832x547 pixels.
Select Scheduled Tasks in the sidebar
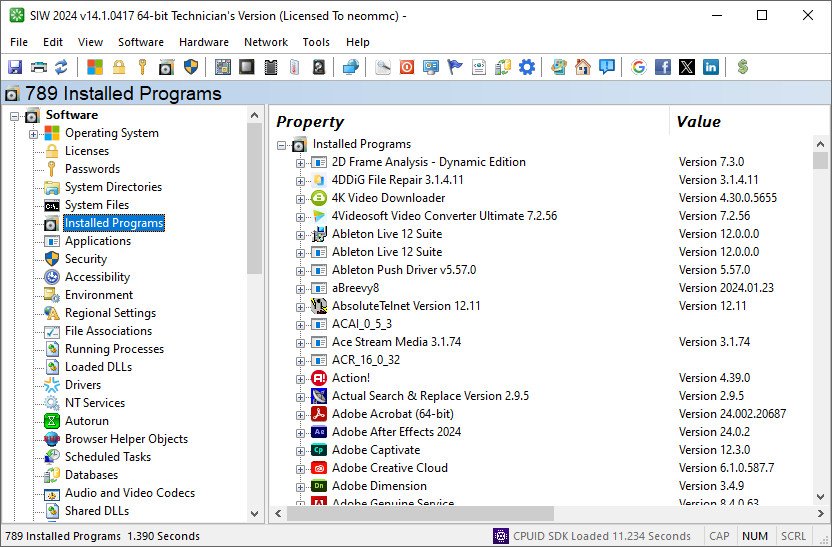click(108, 457)
